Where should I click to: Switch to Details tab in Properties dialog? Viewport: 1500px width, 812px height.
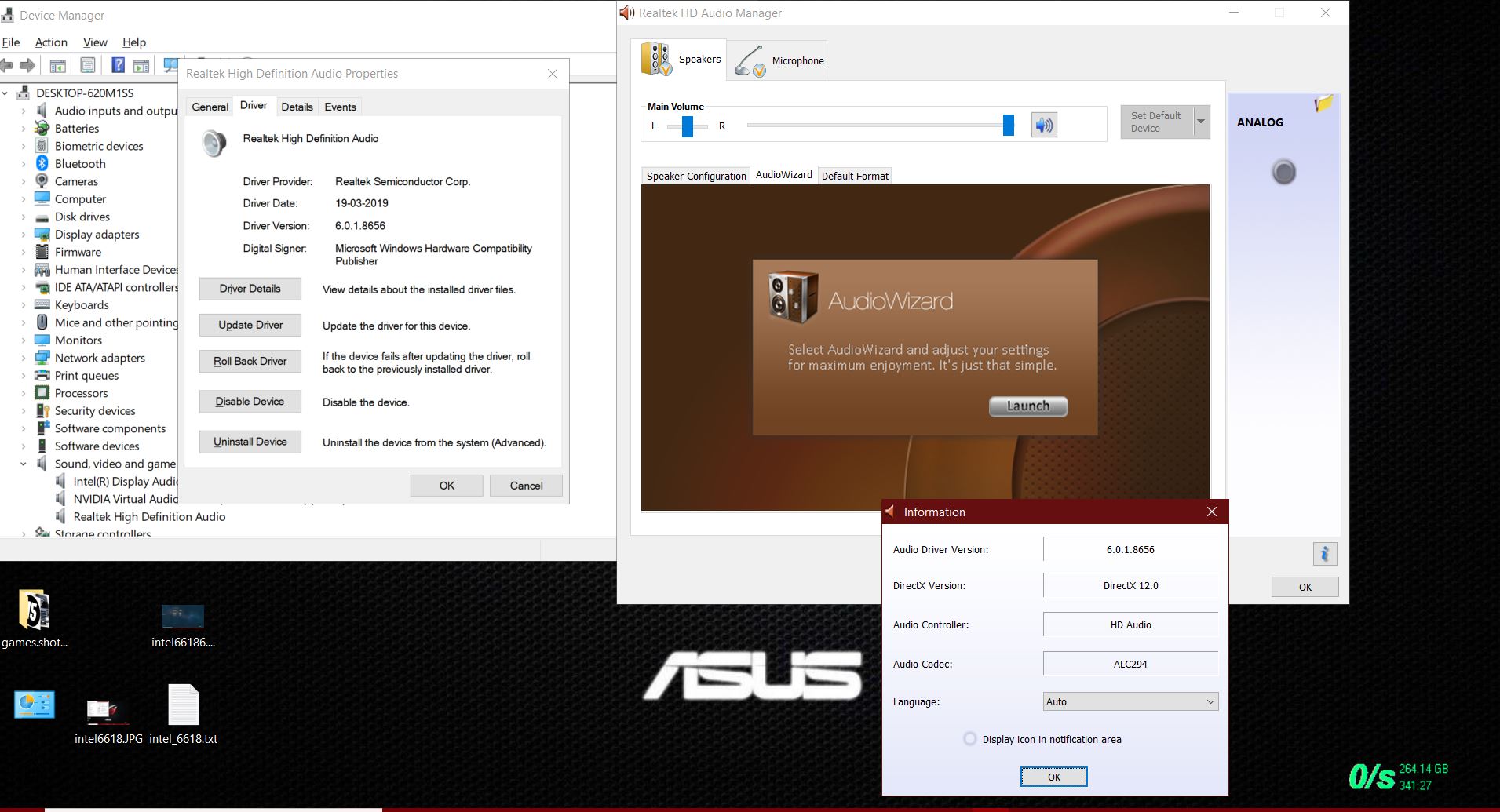(297, 107)
